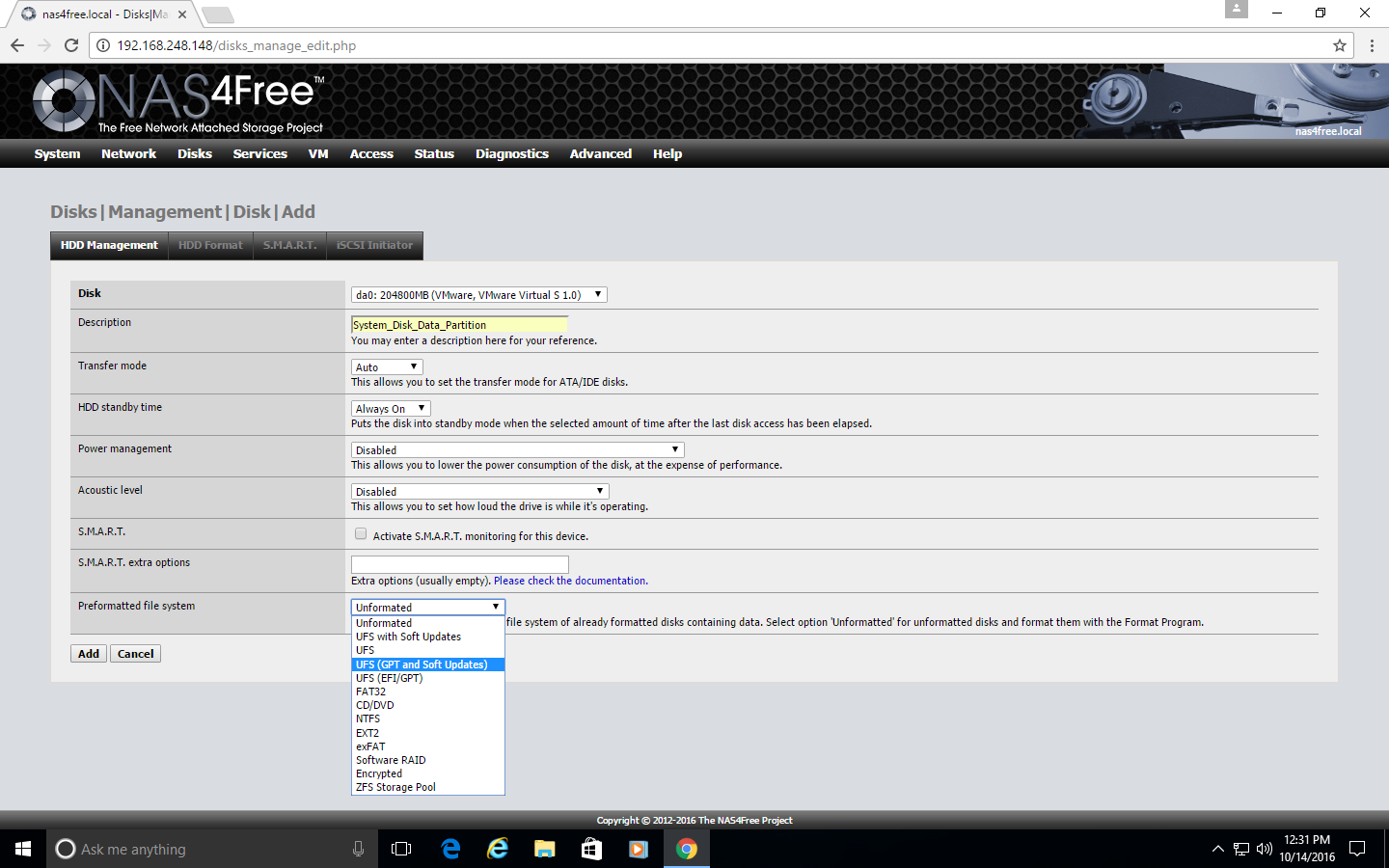The image size is (1389, 868).
Task: Reload the page with the refresh icon
Action: pos(70,45)
